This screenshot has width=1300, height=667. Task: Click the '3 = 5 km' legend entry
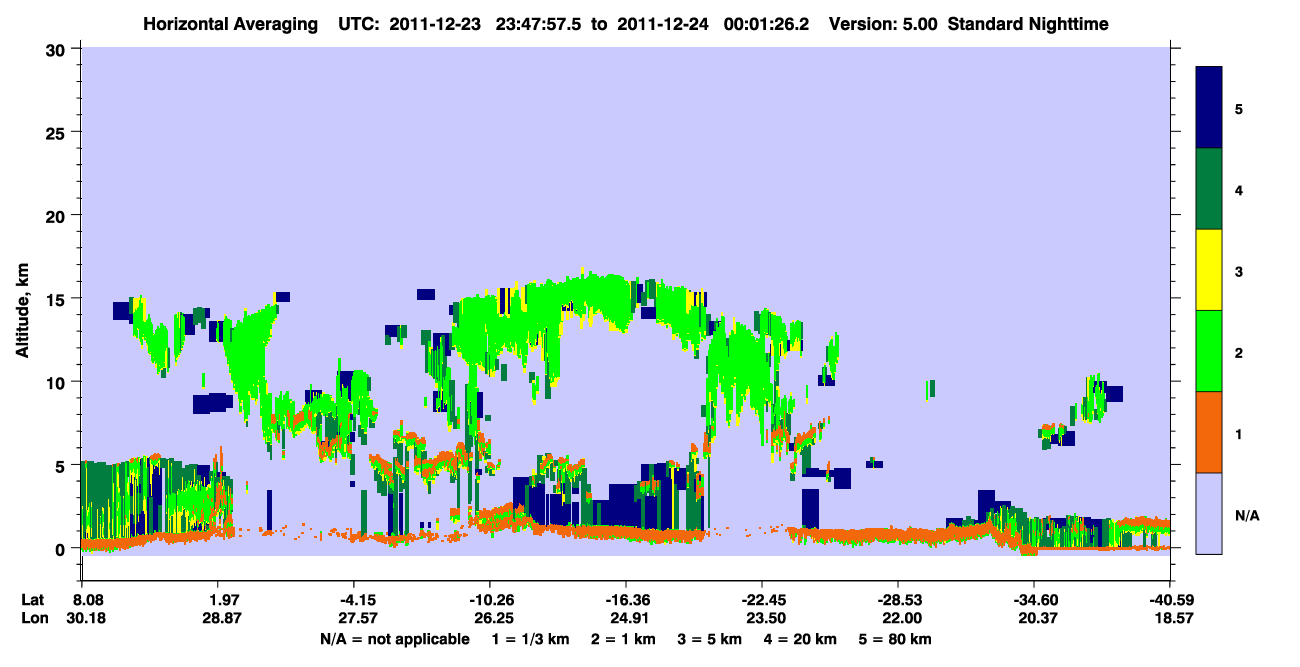click(712, 640)
